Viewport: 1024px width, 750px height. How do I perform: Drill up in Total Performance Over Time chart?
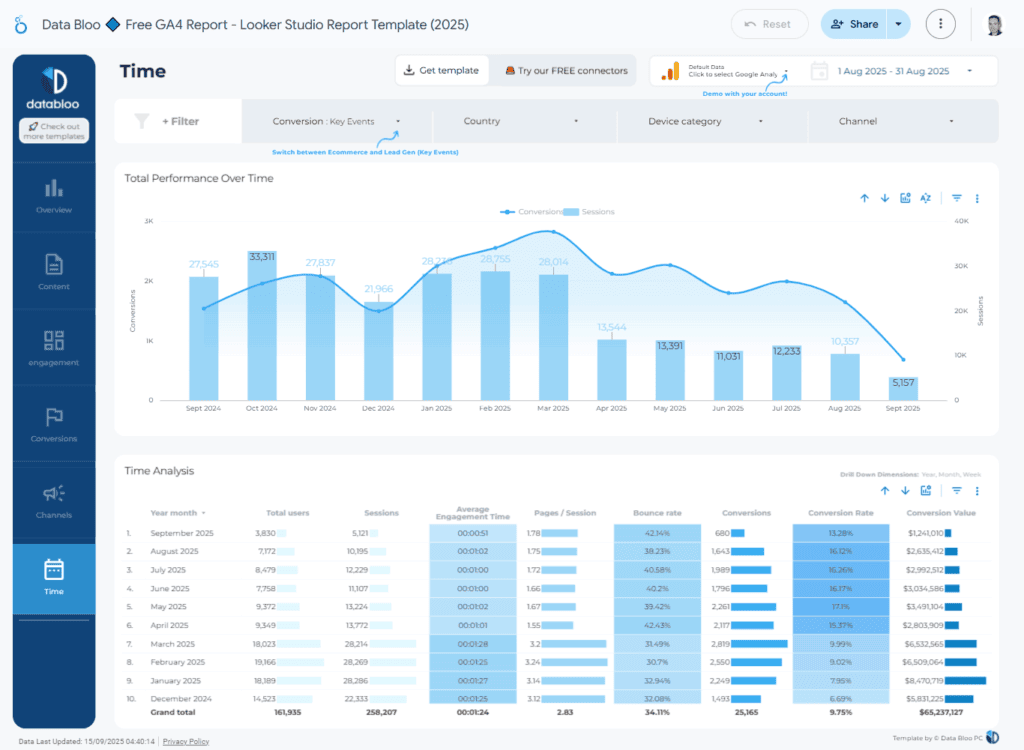(864, 198)
